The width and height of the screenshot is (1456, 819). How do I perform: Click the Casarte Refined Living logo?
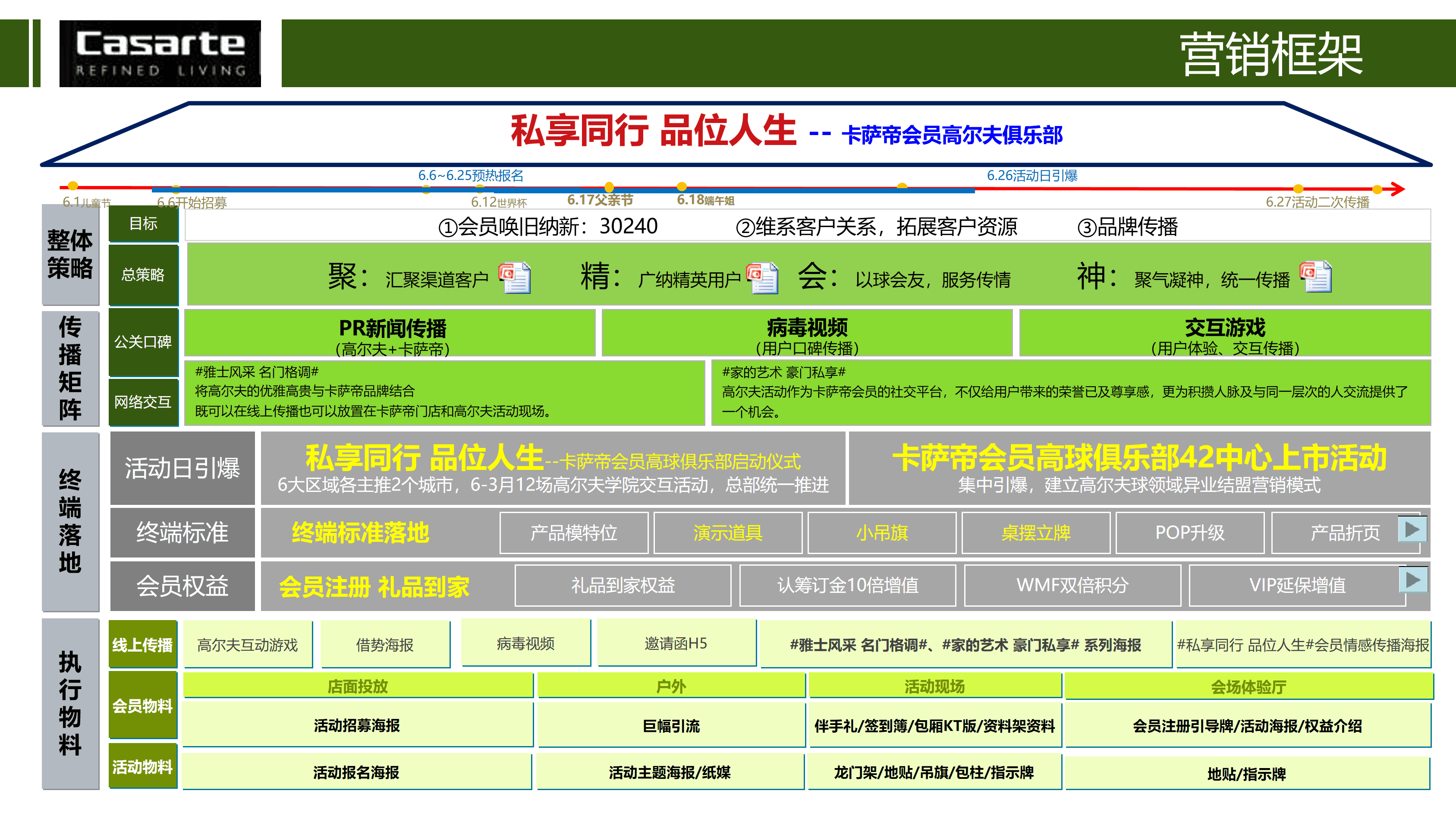coord(160,54)
